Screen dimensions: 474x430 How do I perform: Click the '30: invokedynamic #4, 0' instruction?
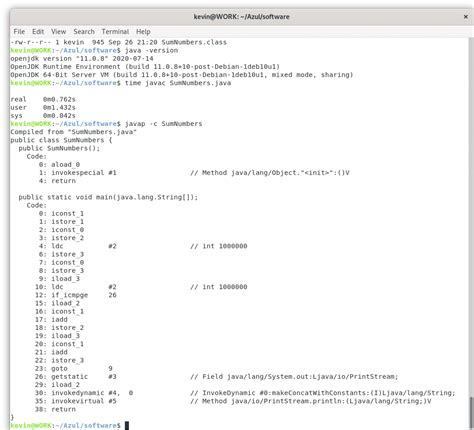[84, 393]
